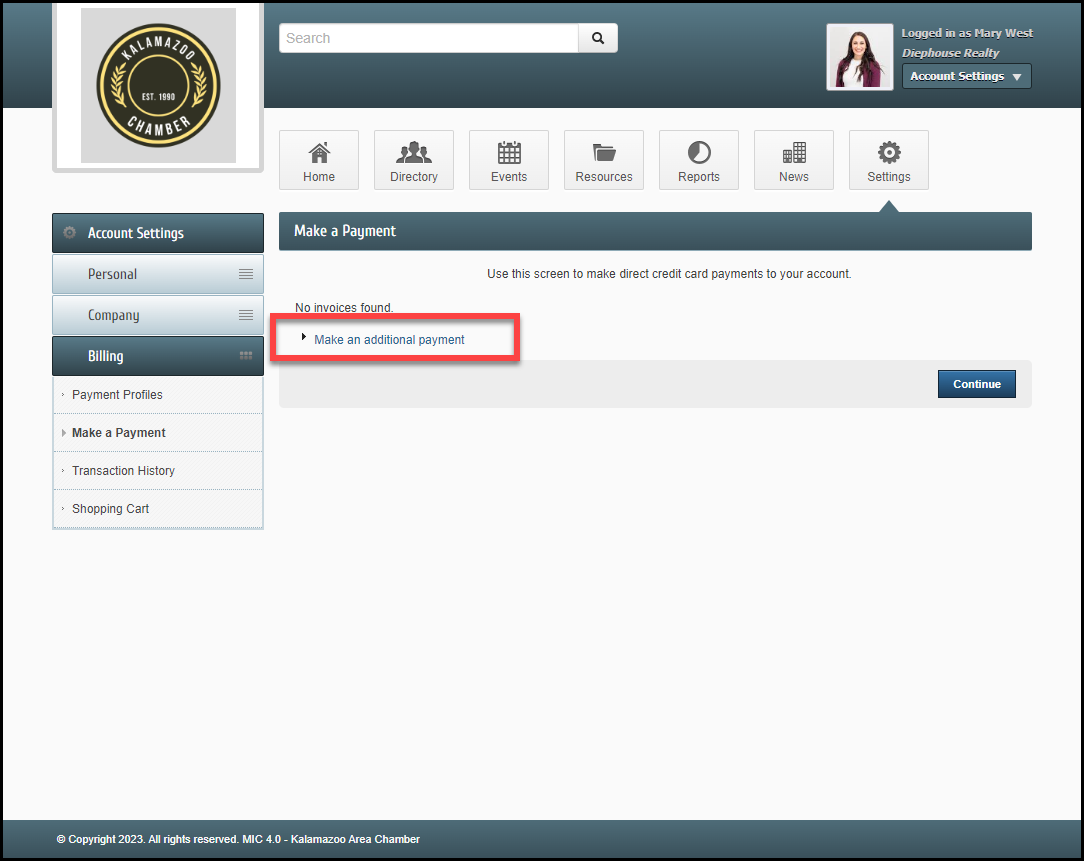Click the Company section lines icon
The image size is (1084, 861).
[x=245, y=315]
